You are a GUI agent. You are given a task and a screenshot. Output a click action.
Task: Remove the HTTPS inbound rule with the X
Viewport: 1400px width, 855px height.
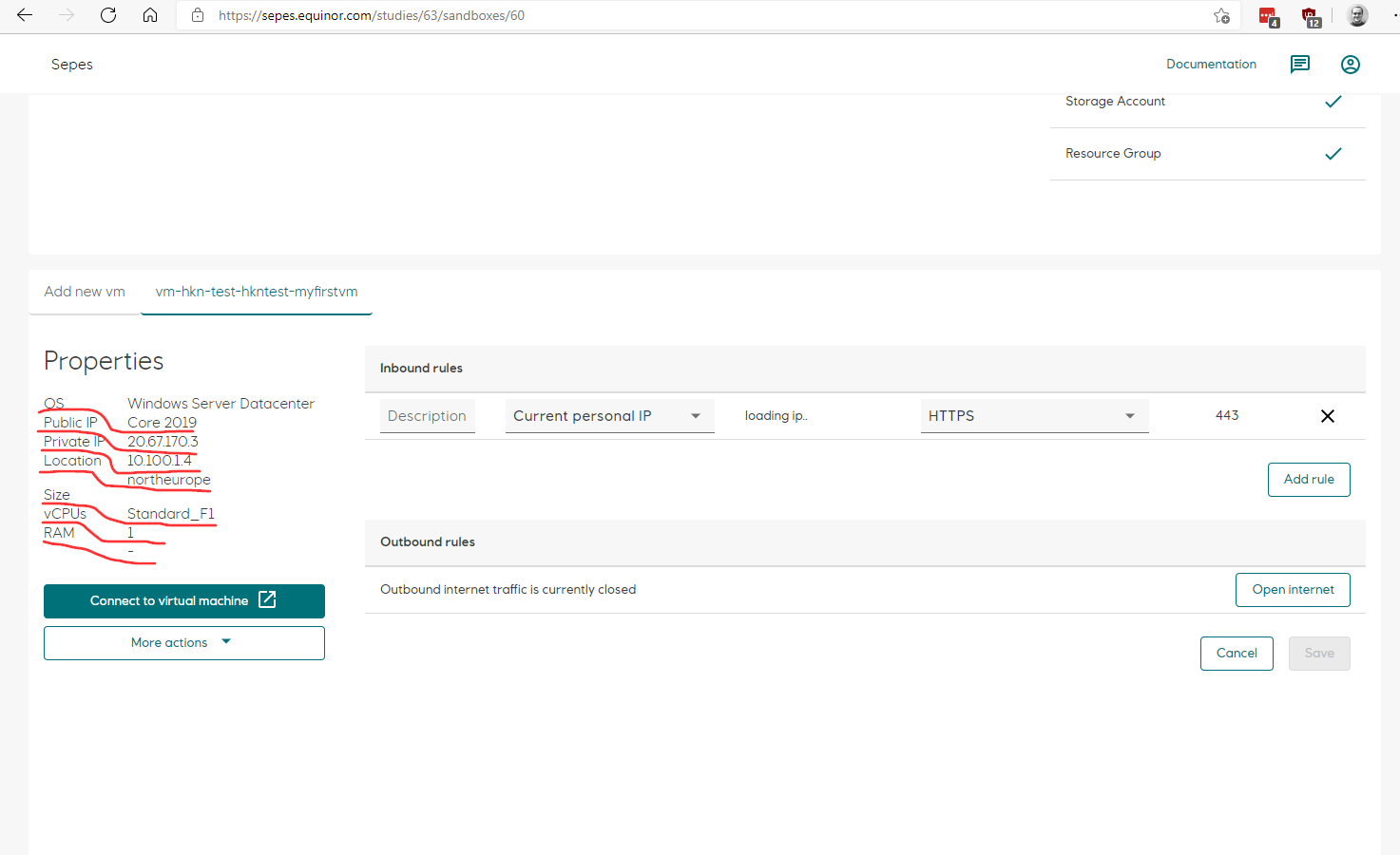click(x=1327, y=415)
